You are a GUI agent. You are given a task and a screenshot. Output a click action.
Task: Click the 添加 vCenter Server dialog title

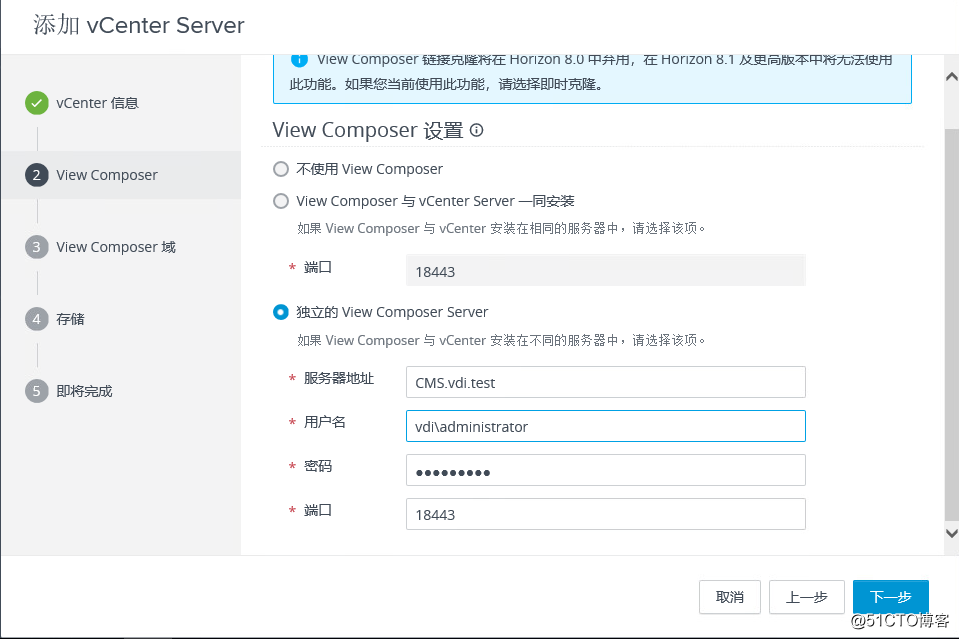pyautogui.click(x=139, y=25)
